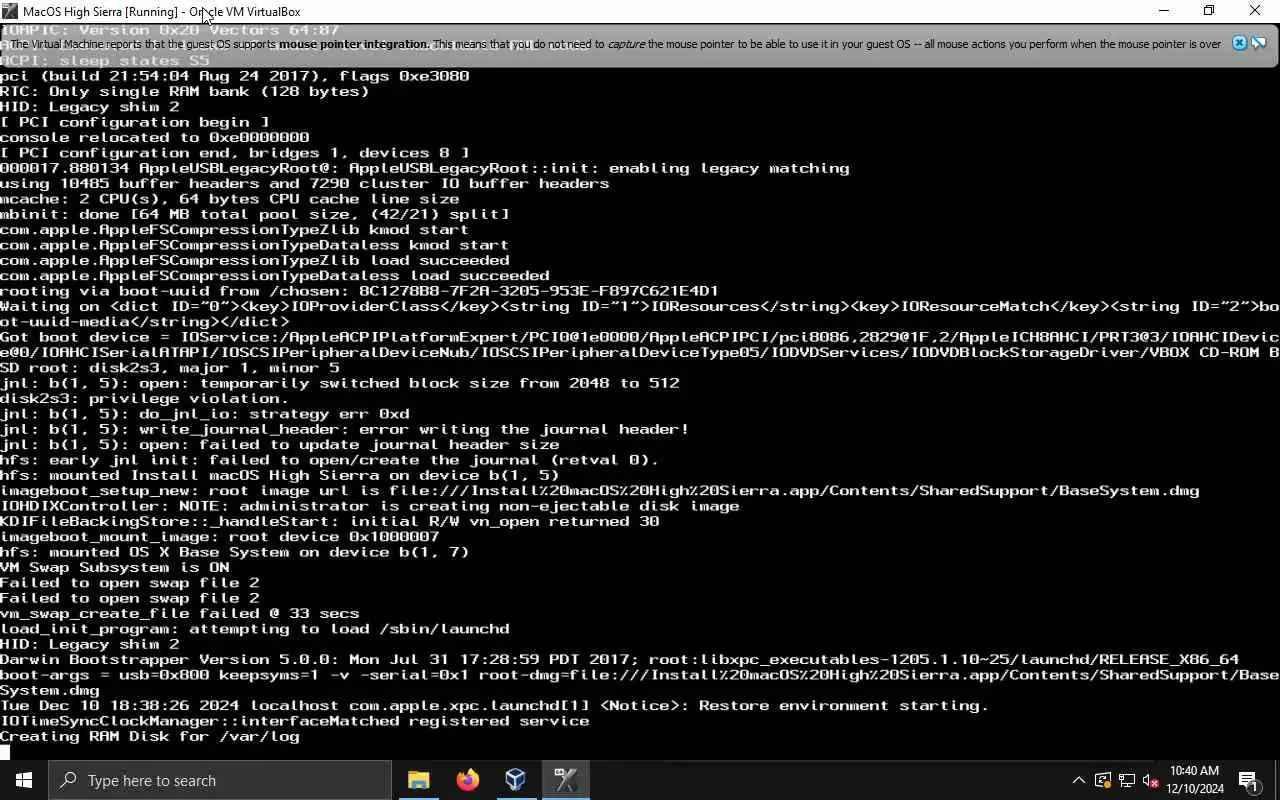Open VirtualBox Manager taskbar icon
The height and width of the screenshot is (800, 1280).
[516, 780]
